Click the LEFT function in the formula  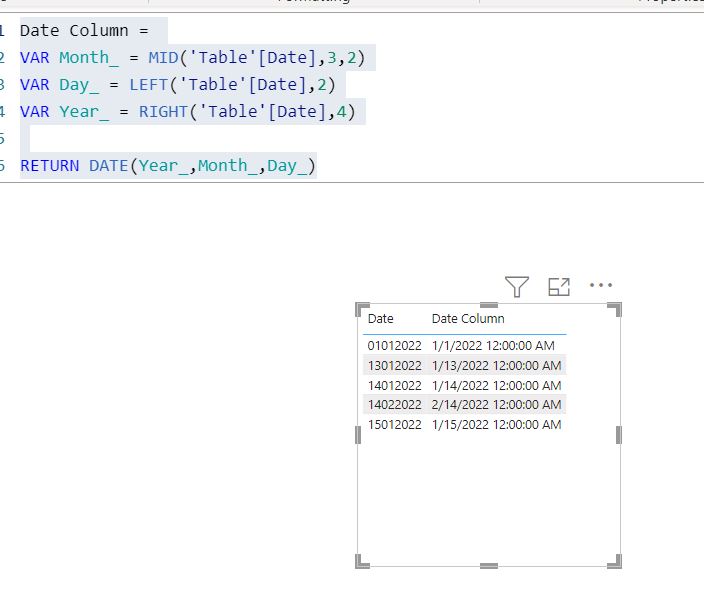[149, 84]
